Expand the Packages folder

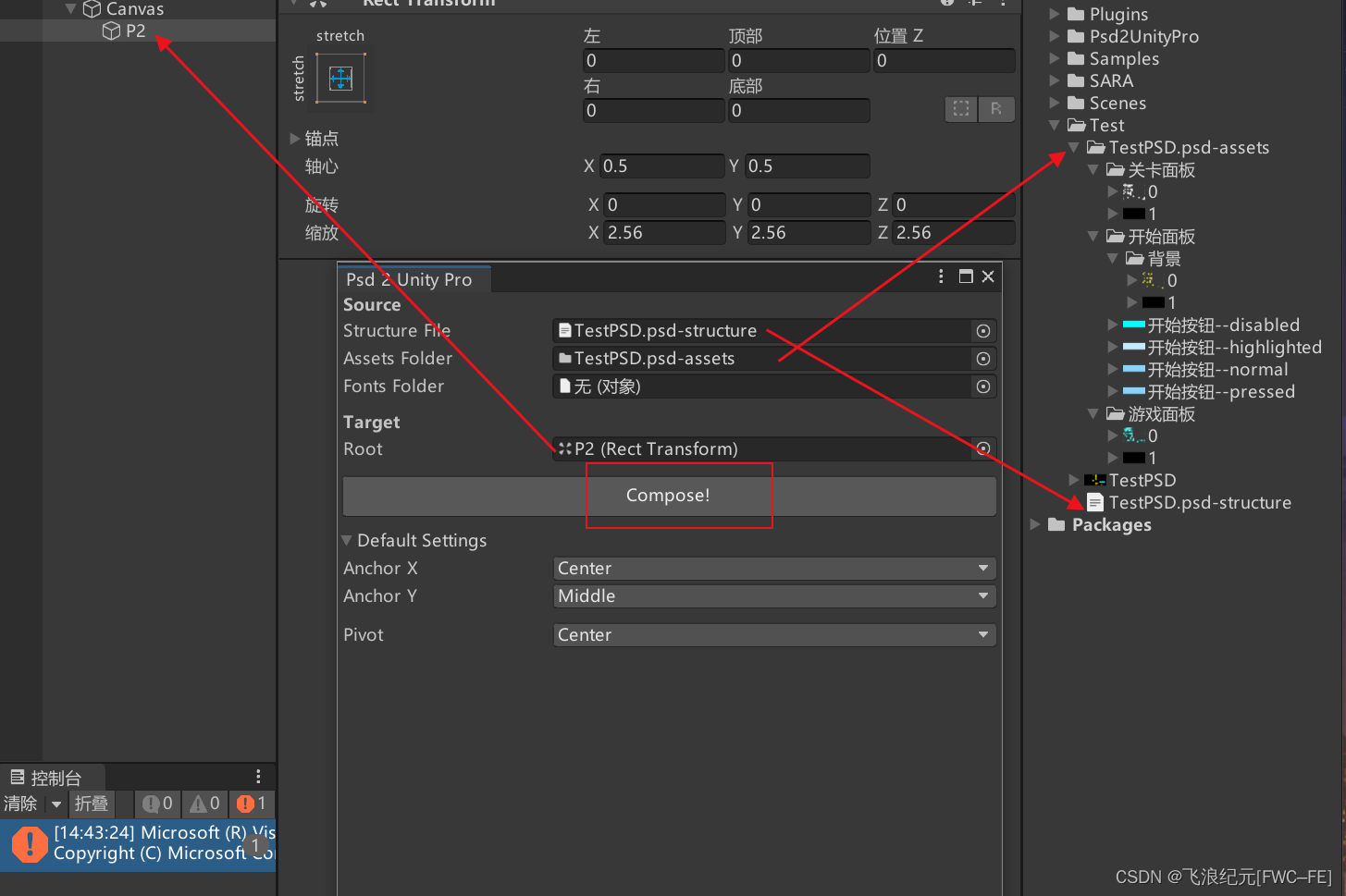pyautogui.click(x=1034, y=524)
